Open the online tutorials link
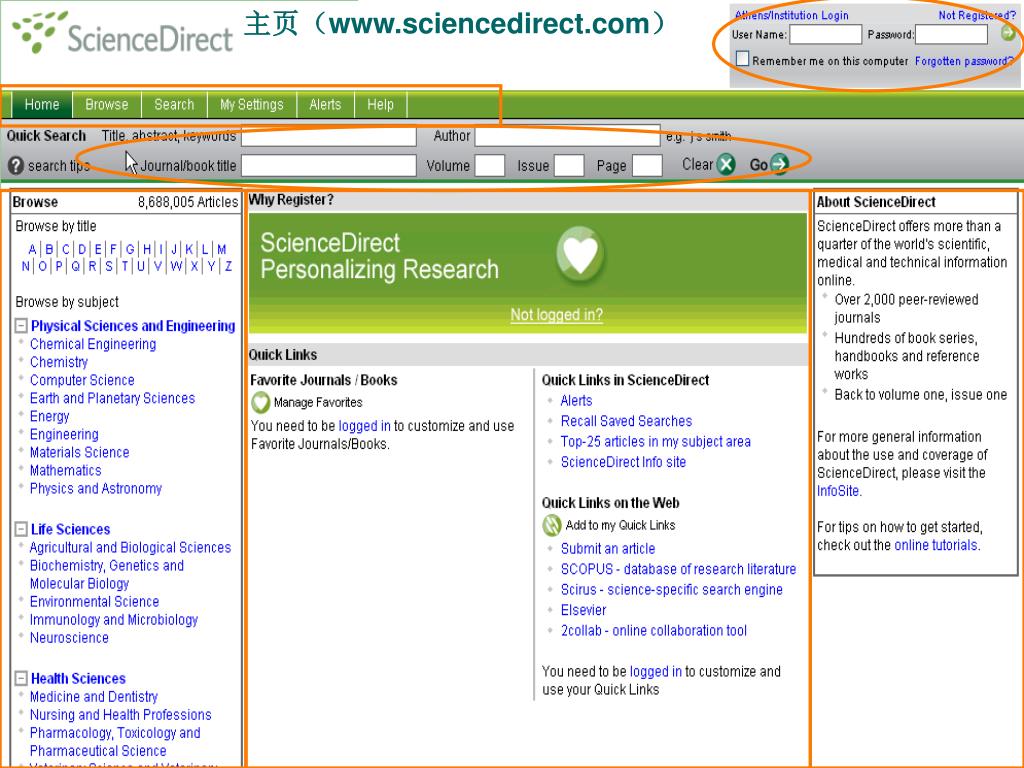The width and height of the screenshot is (1024, 768). (936, 545)
